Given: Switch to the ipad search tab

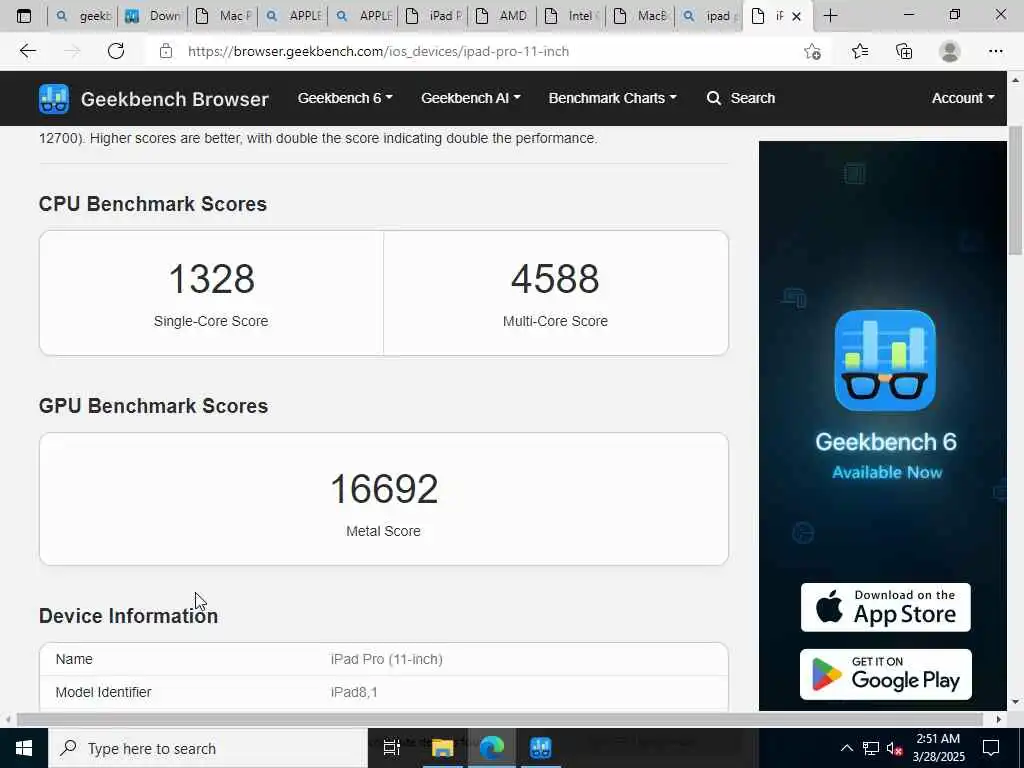Looking at the screenshot, I should pos(710,16).
